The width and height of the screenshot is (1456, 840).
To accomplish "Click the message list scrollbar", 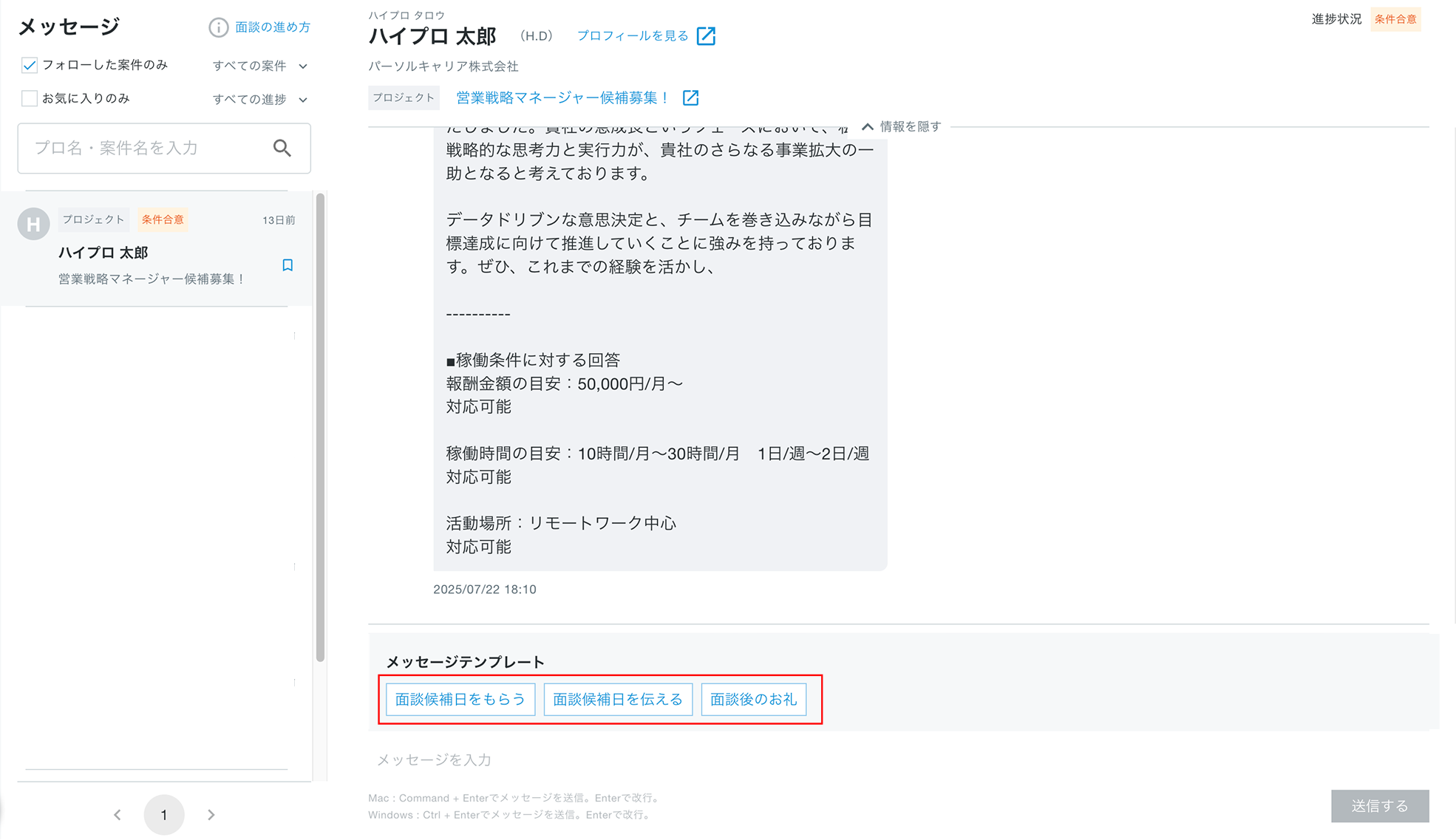I will click(320, 427).
